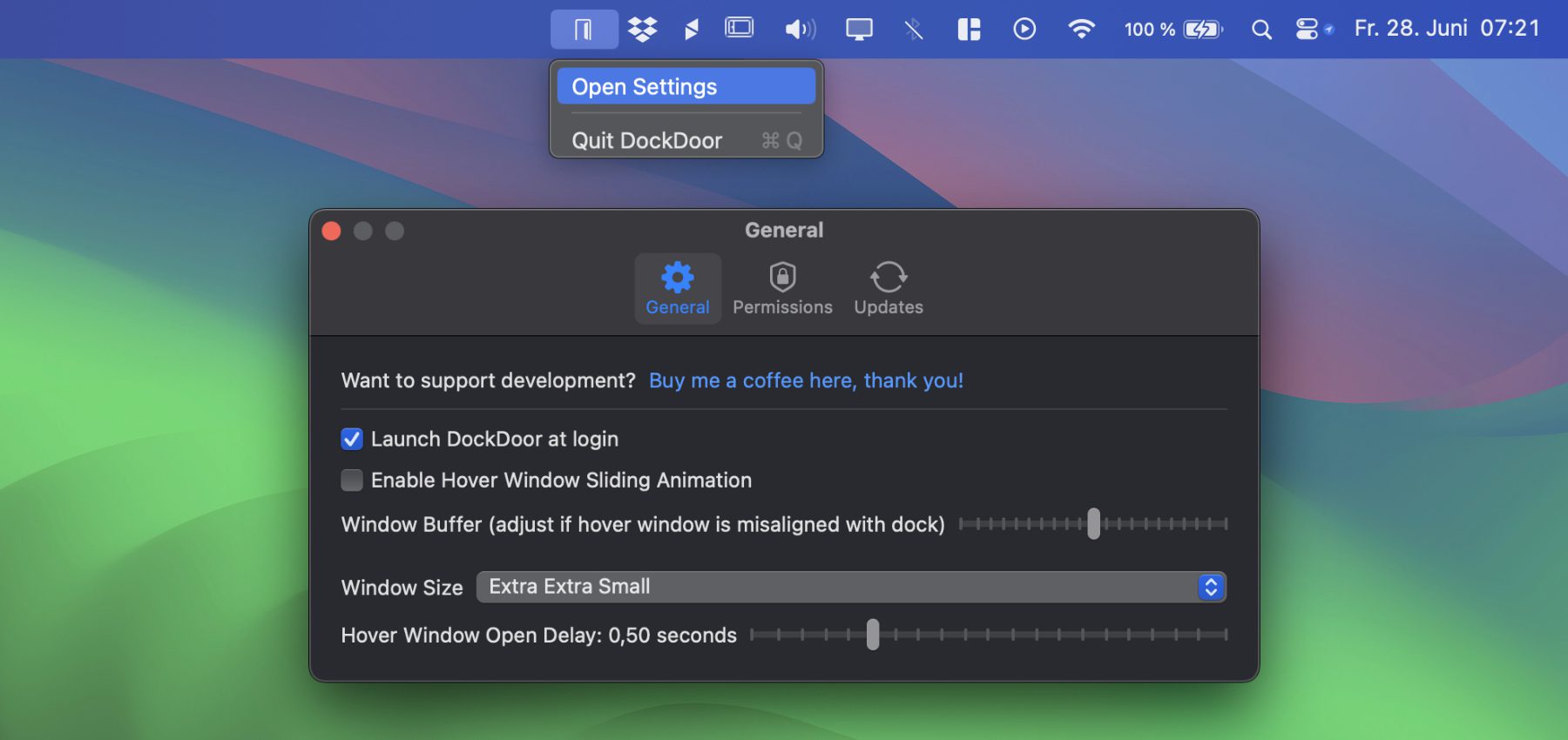The width and height of the screenshot is (1568, 740).
Task: Click the Hover Window Open Delay slider
Action: click(x=873, y=635)
